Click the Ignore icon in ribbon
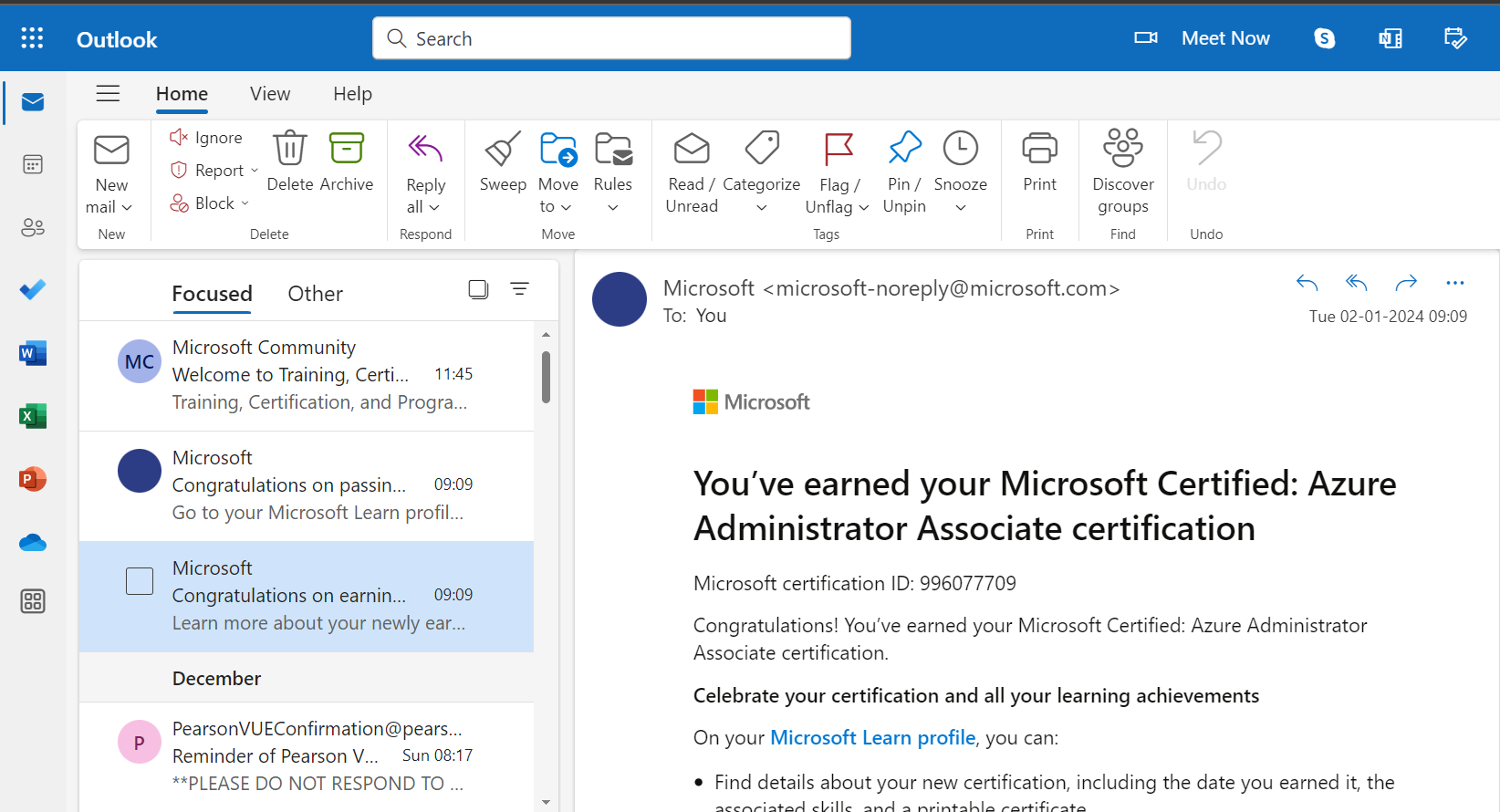This screenshot has height=812, width=1500. point(179,137)
